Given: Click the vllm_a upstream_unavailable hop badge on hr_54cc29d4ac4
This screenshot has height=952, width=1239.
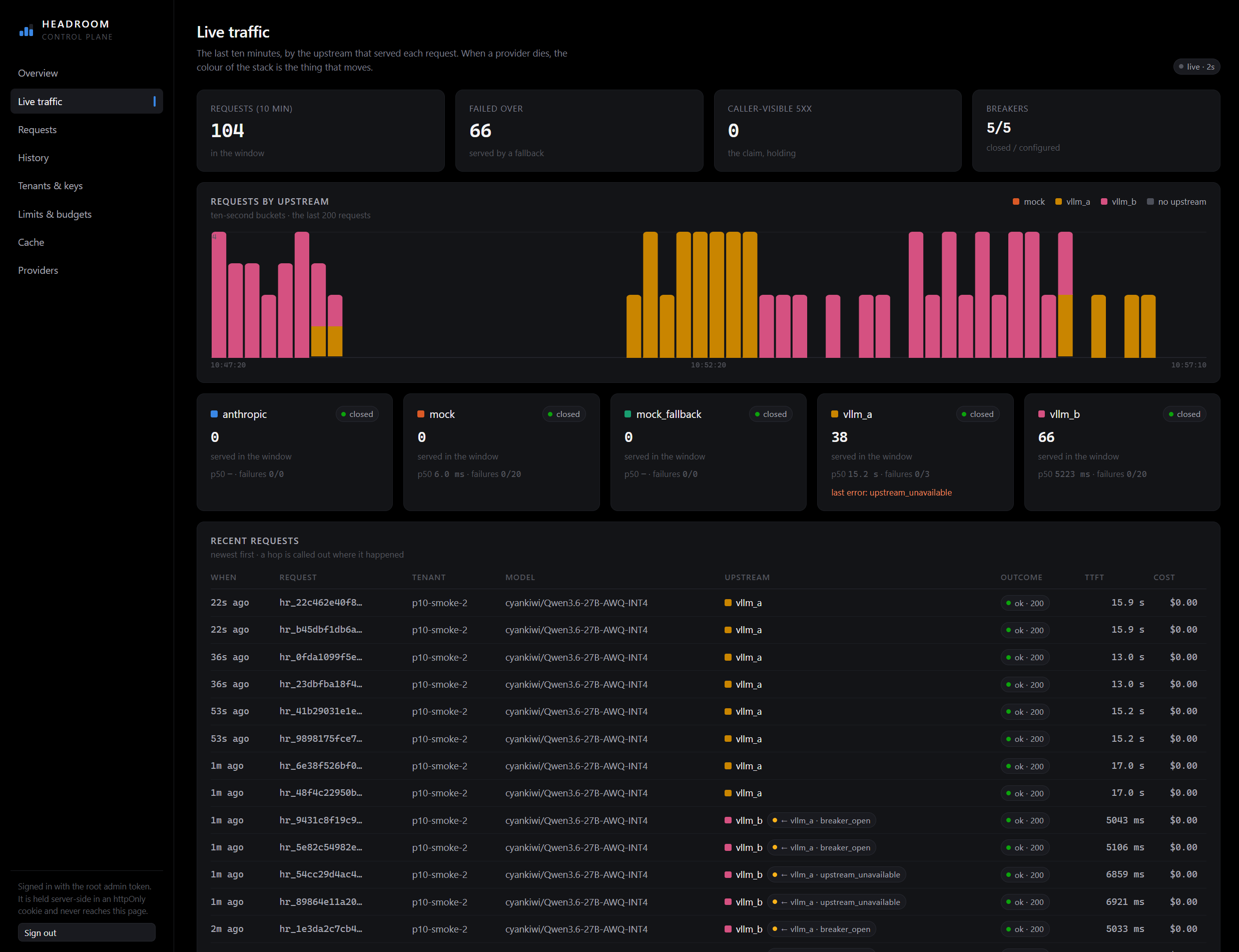Looking at the screenshot, I should click(x=837, y=875).
